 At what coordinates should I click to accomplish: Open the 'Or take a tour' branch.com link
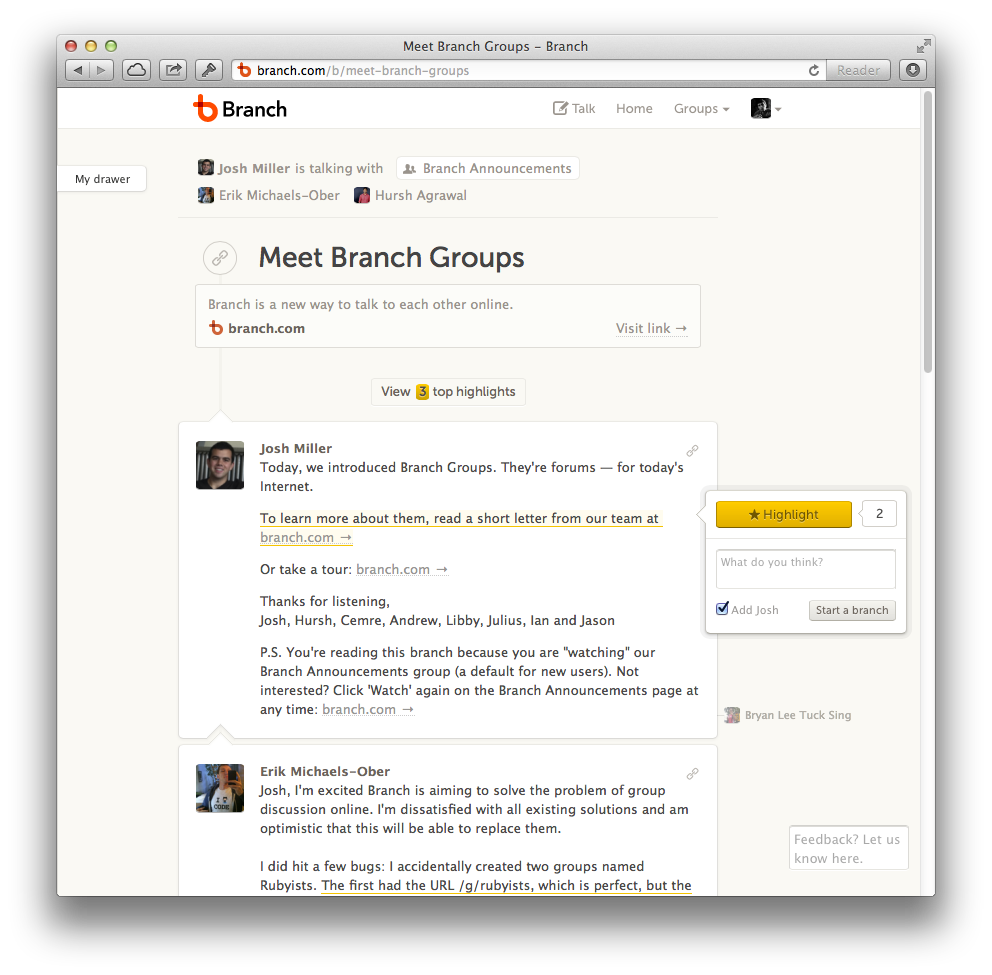click(402, 569)
